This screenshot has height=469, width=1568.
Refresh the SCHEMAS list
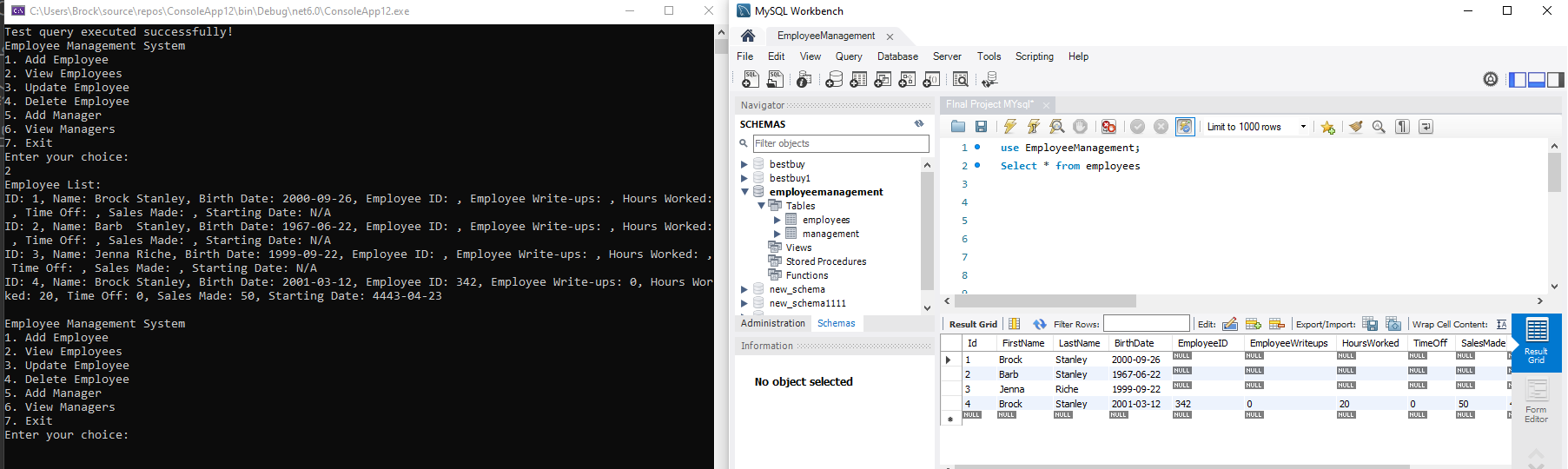(x=919, y=124)
